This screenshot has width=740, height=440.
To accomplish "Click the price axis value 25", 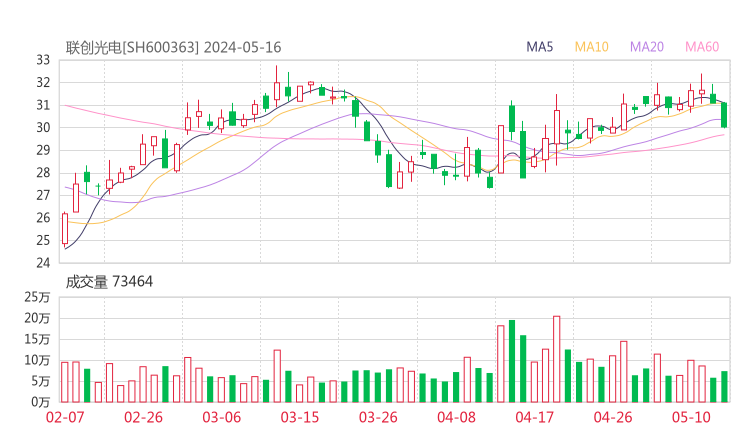I will (x=43, y=240).
